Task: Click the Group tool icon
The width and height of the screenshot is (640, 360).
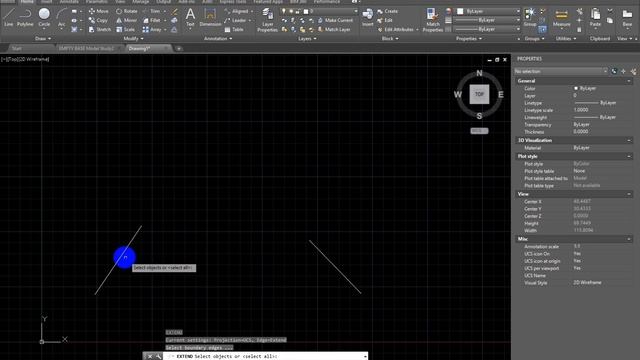Action: tap(530, 18)
